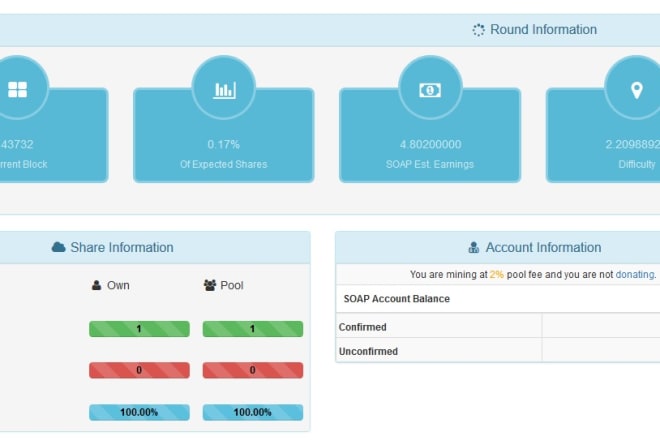Viewport: 660px width, 440px height.
Task: Click the SOAP Account Balance header
Action: 397,299
